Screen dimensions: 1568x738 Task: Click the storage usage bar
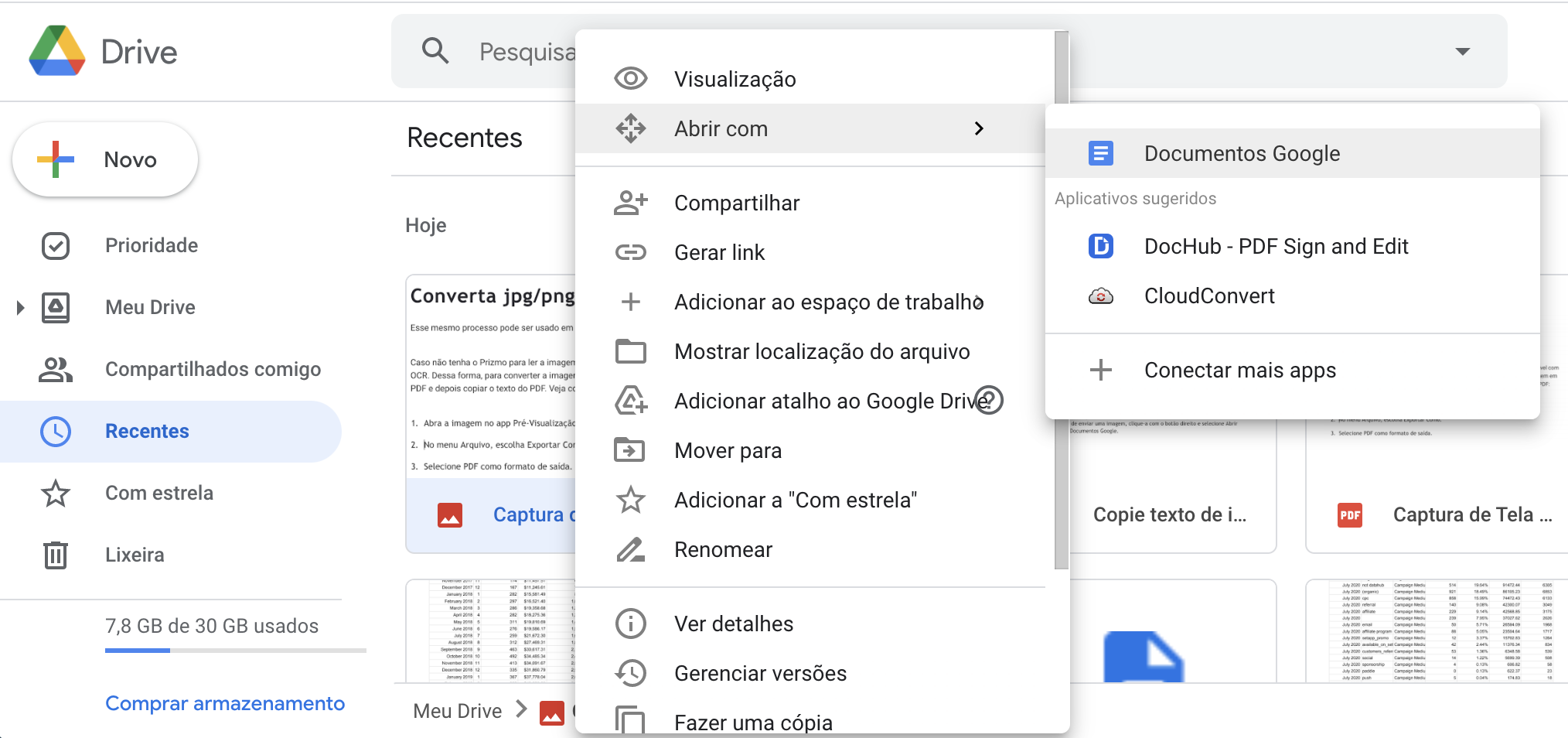pos(235,651)
